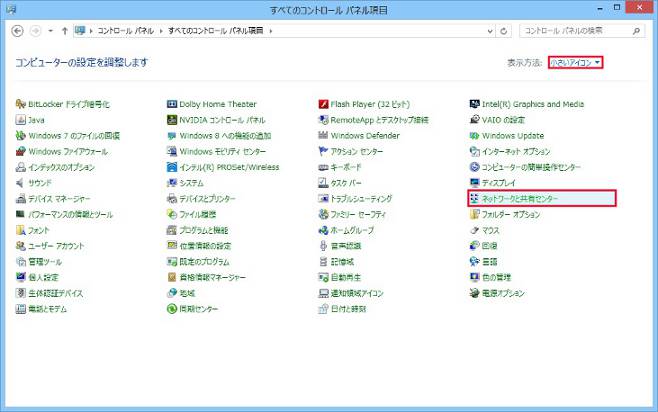Open ファイル履歴 link
658x412 pixels.
pyautogui.click(x=198, y=214)
